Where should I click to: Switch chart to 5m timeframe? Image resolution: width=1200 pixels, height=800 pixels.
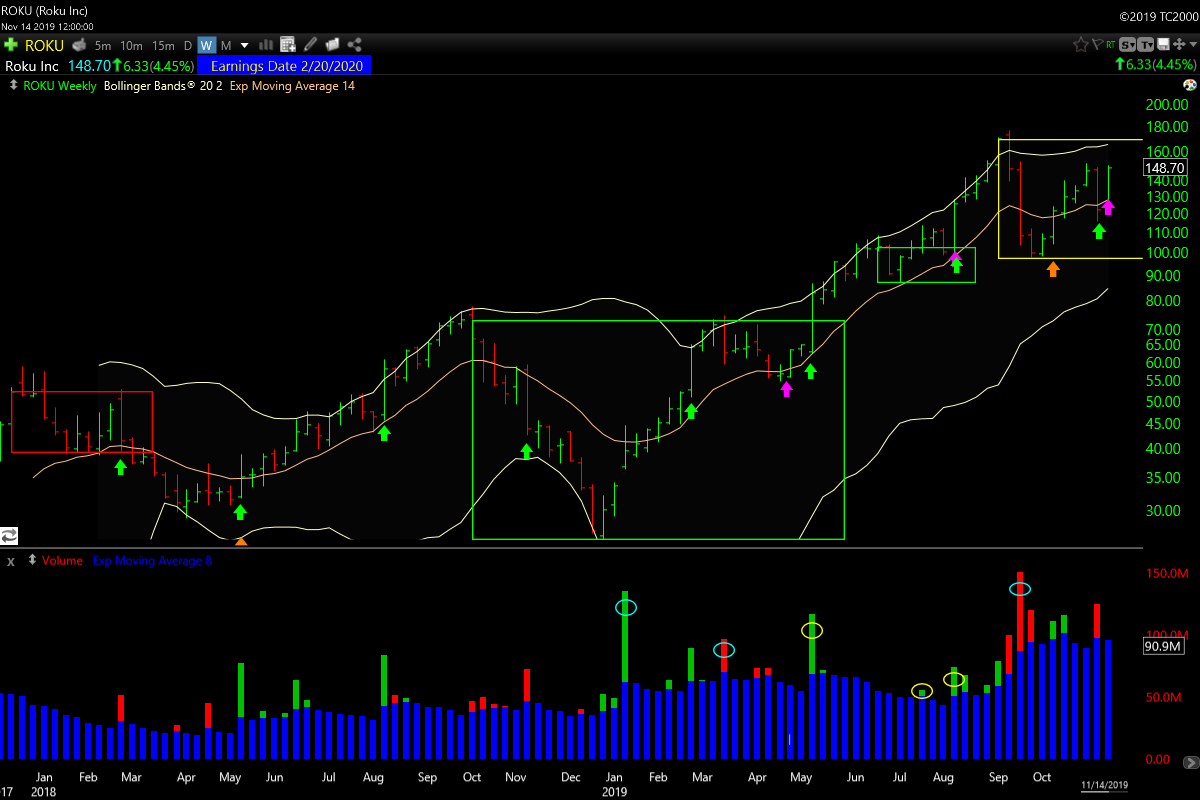pos(103,45)
